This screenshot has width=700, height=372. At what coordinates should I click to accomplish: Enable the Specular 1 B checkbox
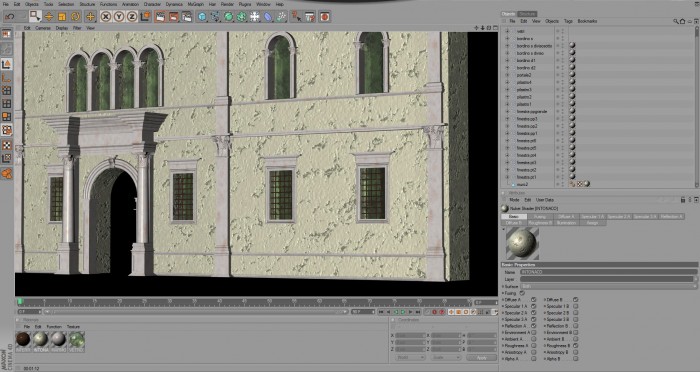pos(576,306)
